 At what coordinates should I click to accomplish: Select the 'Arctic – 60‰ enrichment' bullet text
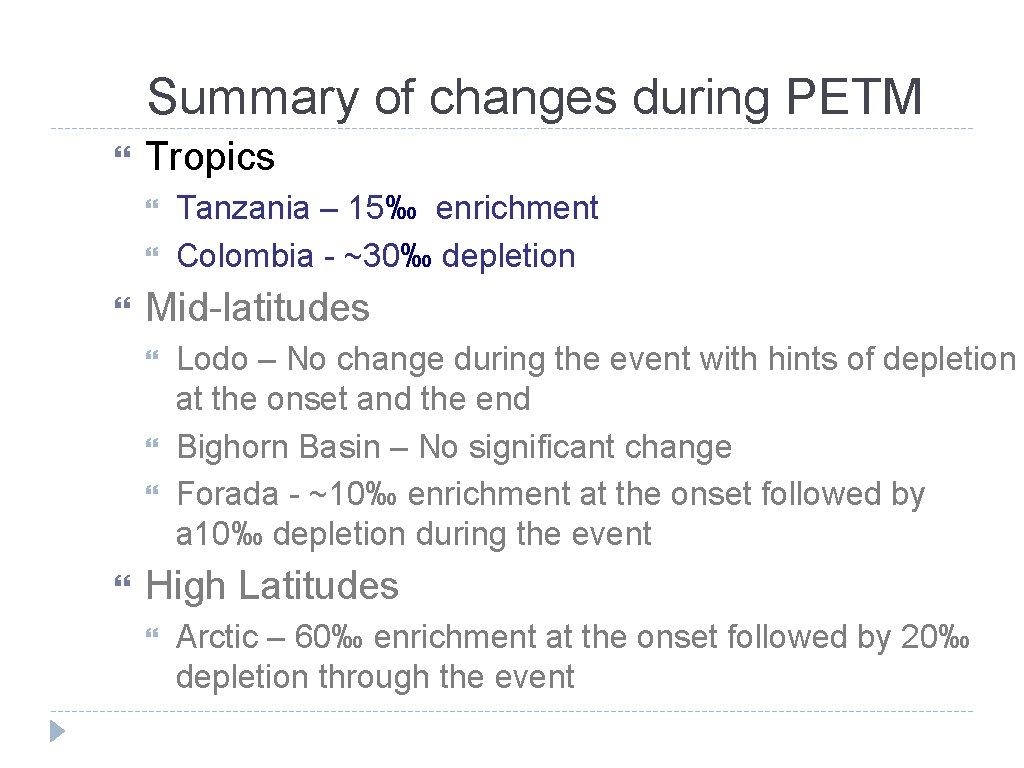[x=572, y=656]
